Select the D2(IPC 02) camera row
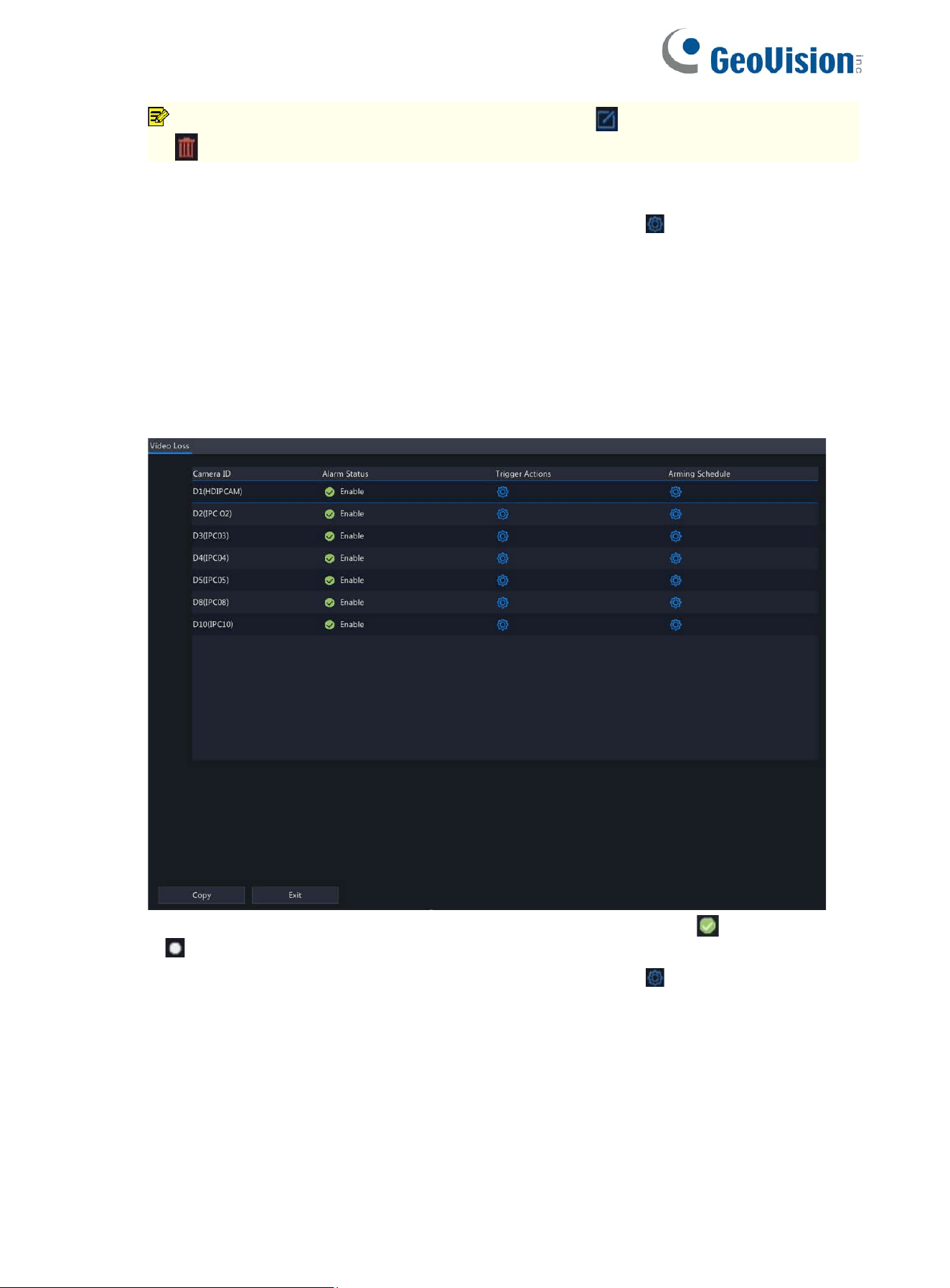Screen dimensions: 950x1288 coord(505,514)
